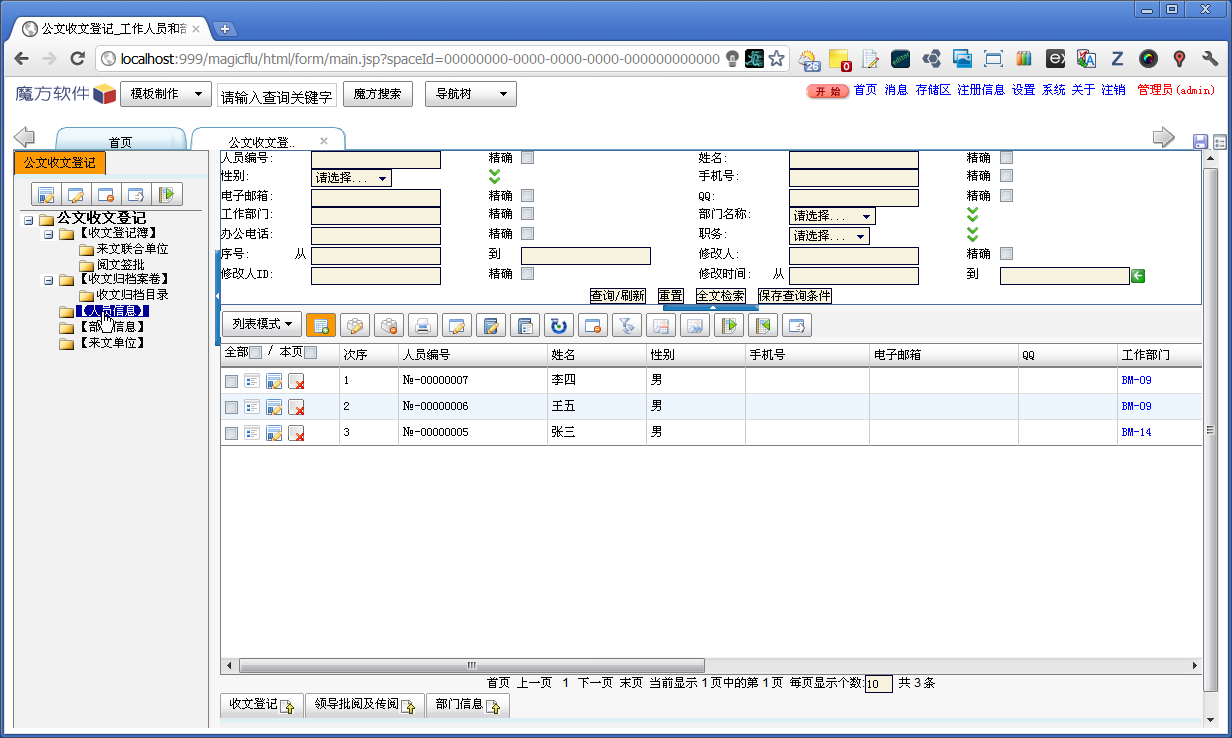Click the 请输入查询关键字 search field
The width and height of the screenshot is (1232, 738).
click(277, 96)
